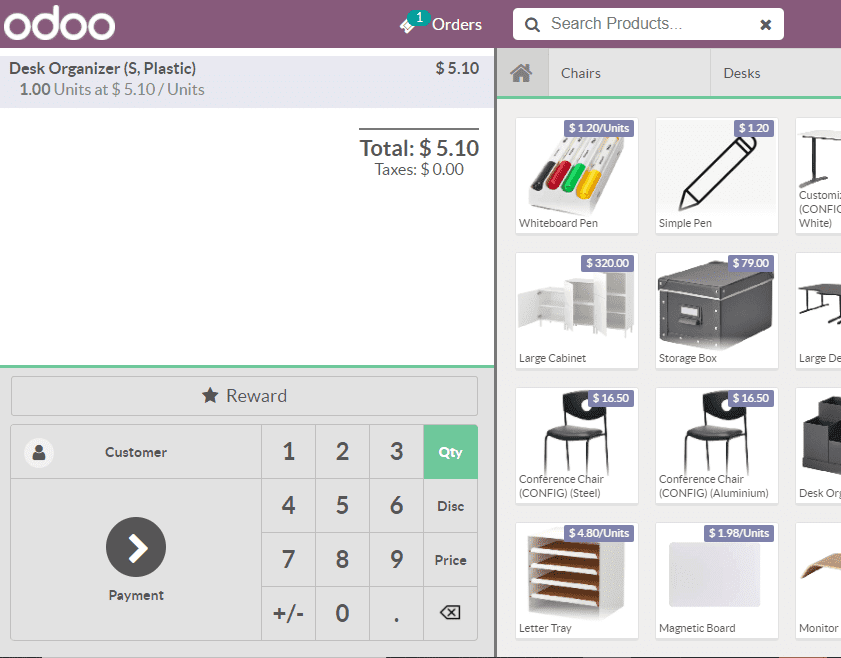The image size is (841, 658).
Task: Add Magnetic Board product
Action: click(x=717, y=581)
